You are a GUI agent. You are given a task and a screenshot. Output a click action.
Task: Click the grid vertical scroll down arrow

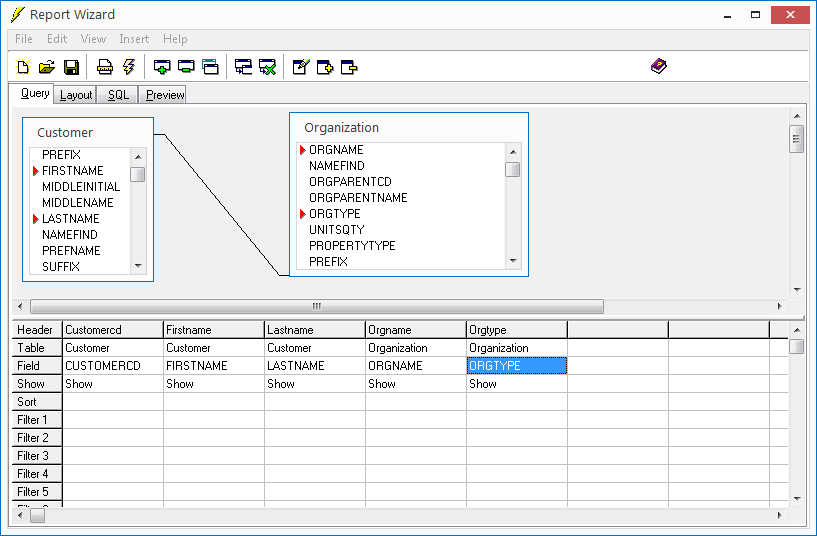[x=797, y=498]
